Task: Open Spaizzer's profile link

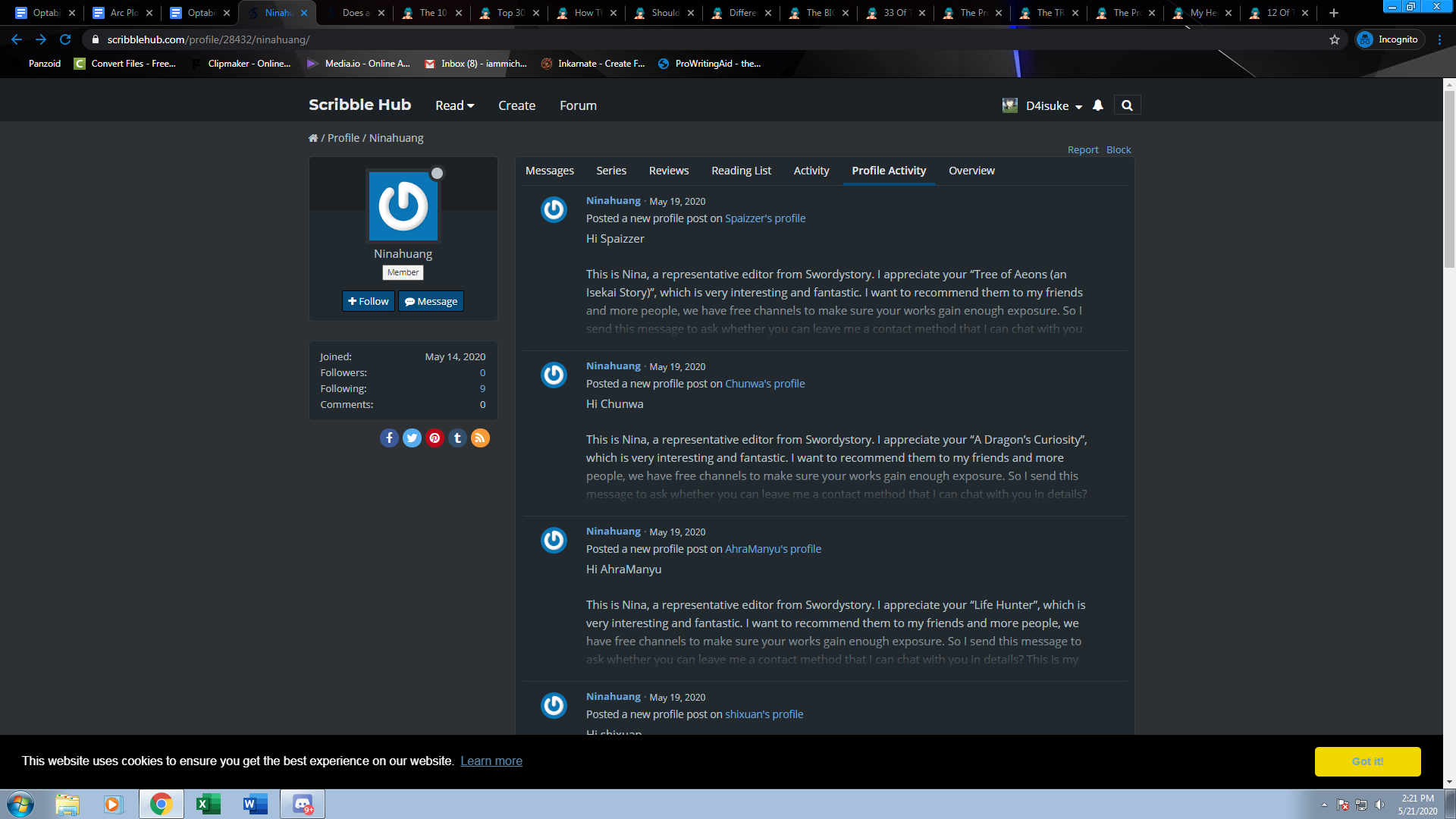Action: [764, 218]
